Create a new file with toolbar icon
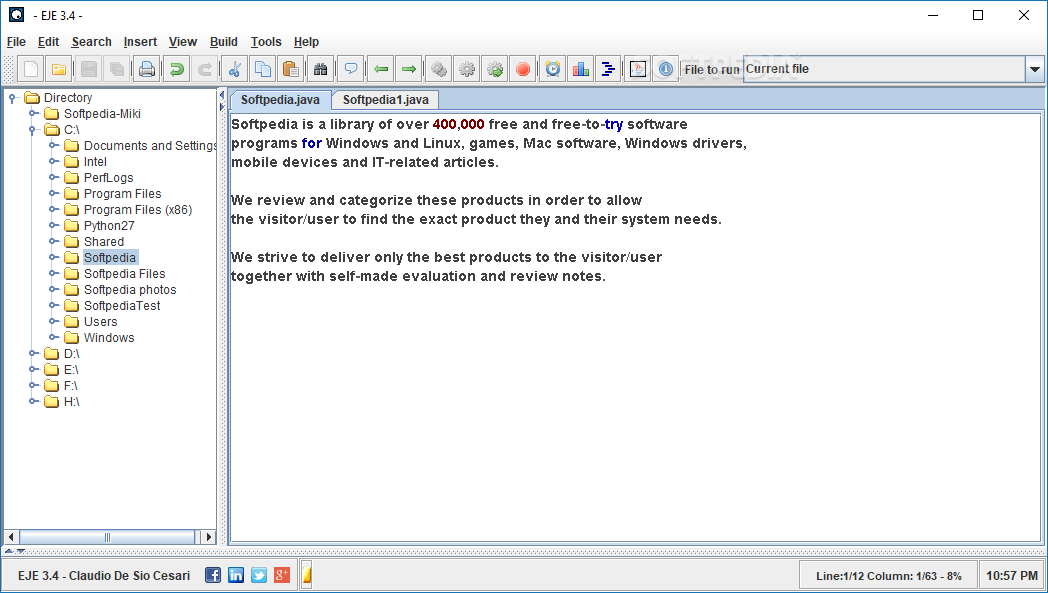1048x593 pixels. pos(31,69)
